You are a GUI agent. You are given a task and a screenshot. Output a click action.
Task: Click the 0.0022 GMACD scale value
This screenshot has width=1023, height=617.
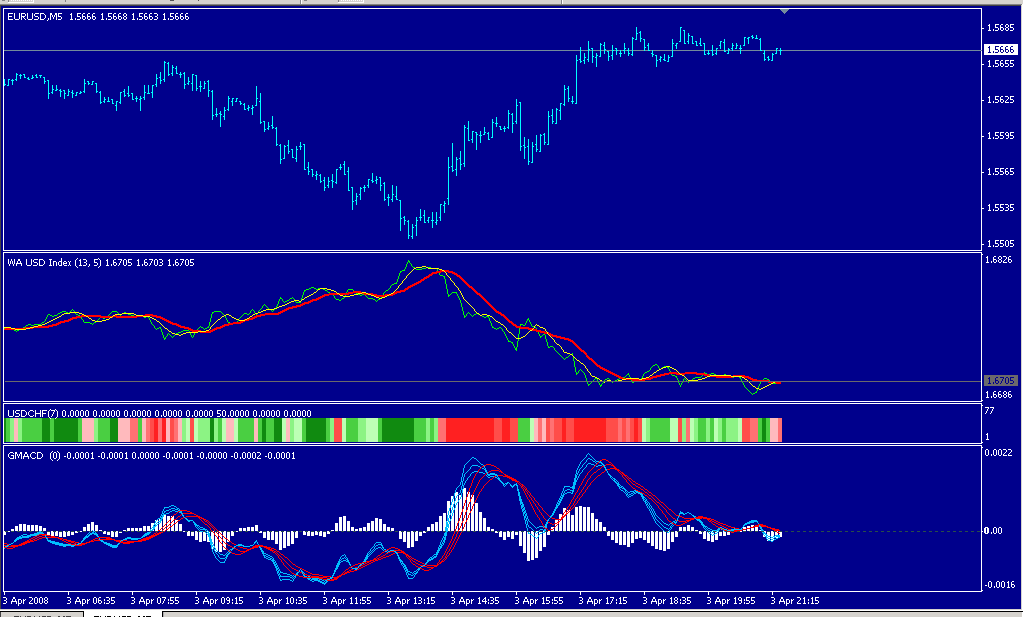(x=999, y=453)
